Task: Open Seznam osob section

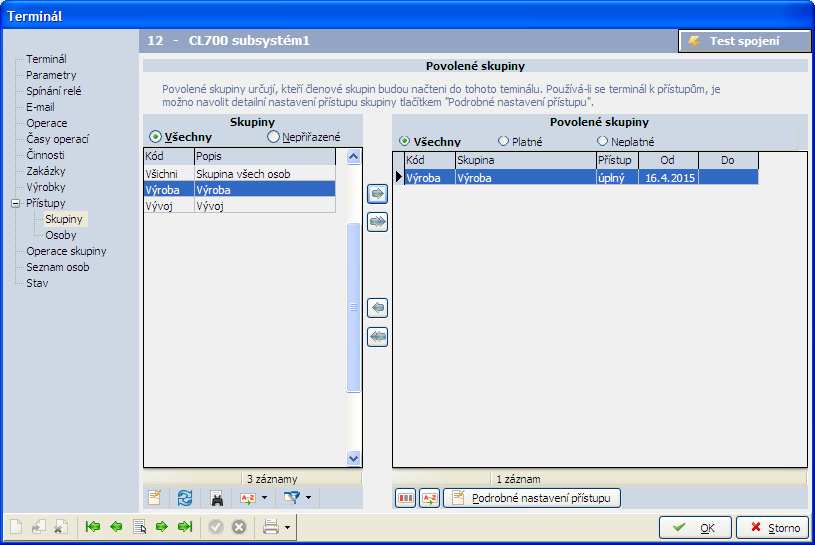Action: tap(58, 267)
